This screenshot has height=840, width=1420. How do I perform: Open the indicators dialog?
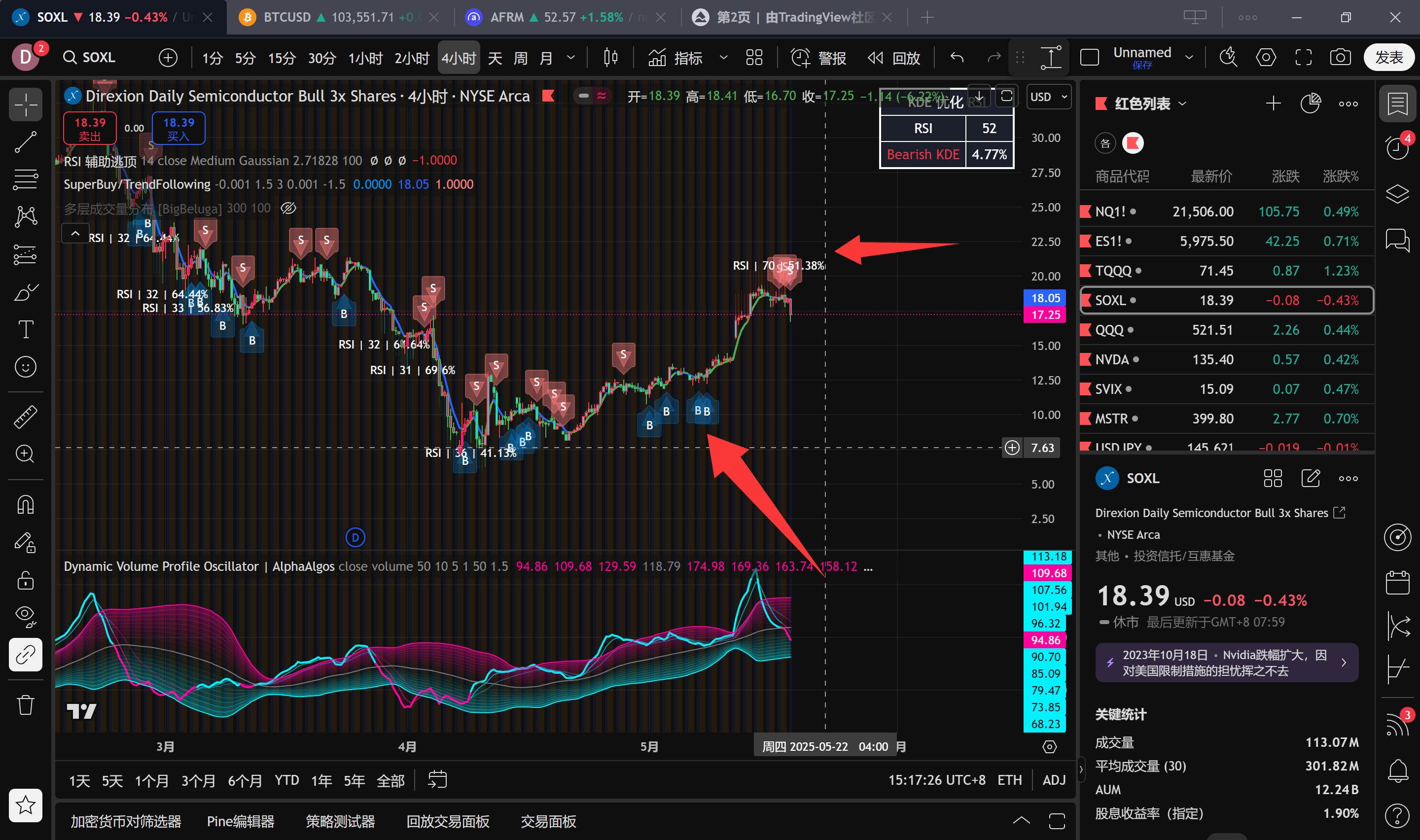pos(676,58)
